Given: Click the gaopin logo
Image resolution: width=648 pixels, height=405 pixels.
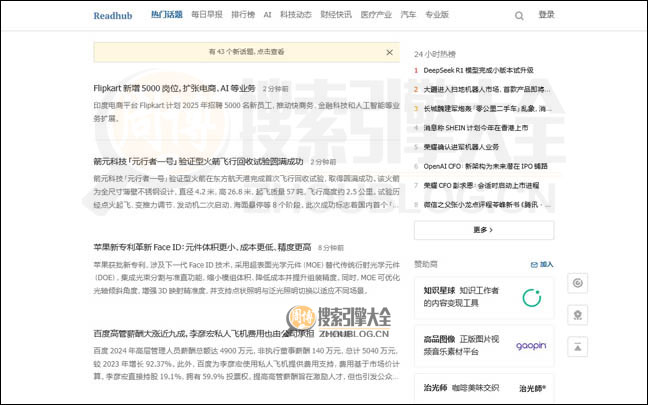Looking at the screenshot, I should click(x=531, y=345).
